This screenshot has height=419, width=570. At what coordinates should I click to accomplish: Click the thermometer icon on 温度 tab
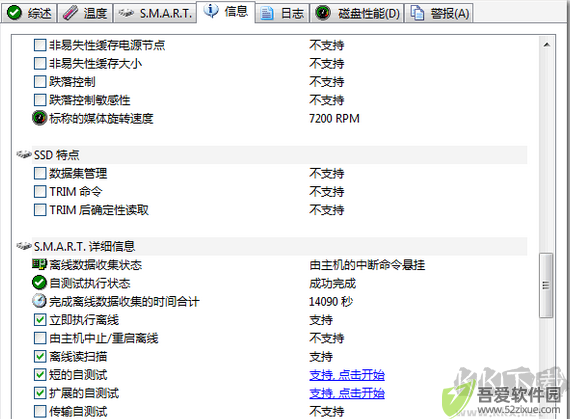tap(70, 13)
